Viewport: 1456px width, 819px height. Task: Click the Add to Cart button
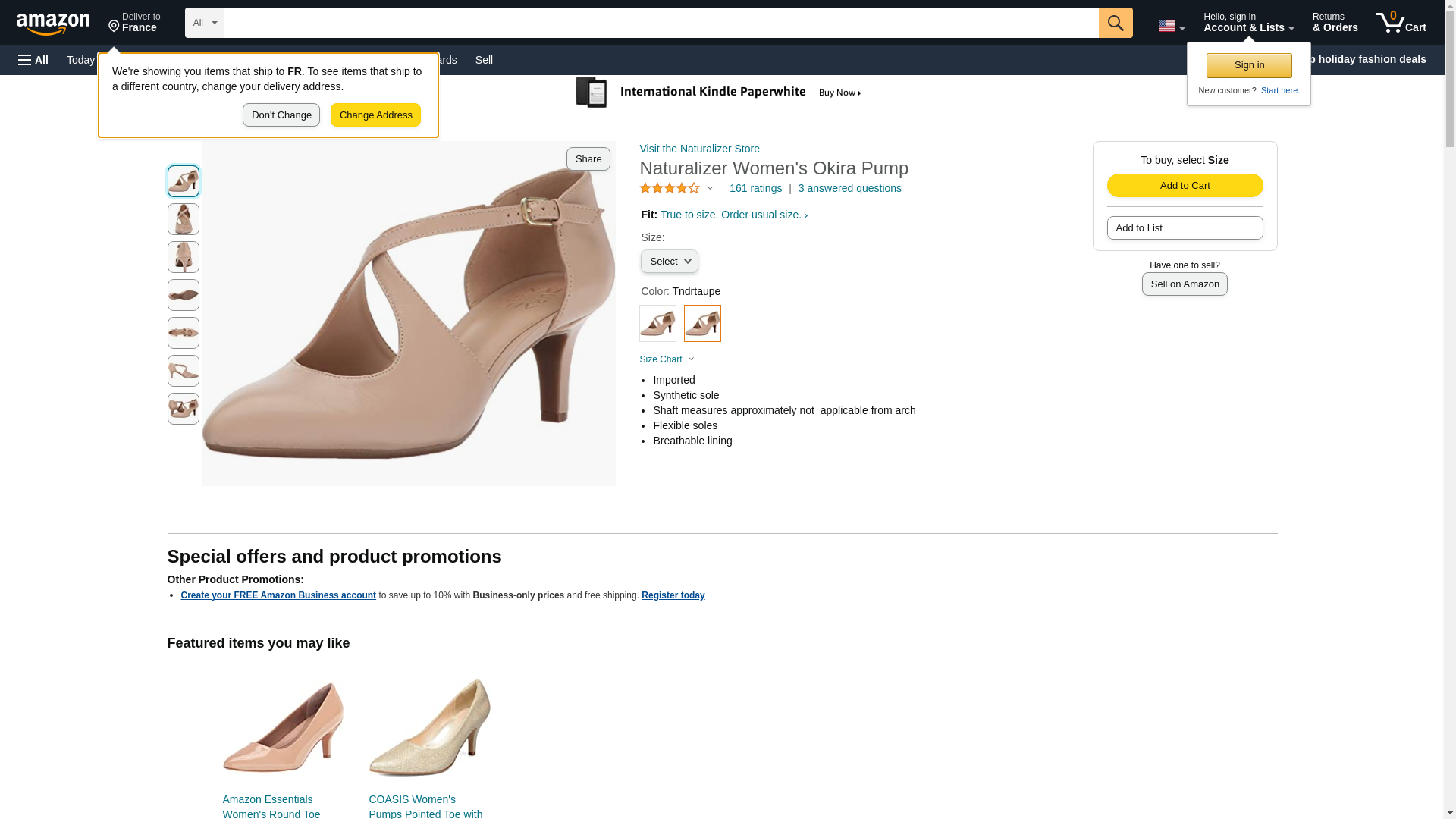[1184, 186]
